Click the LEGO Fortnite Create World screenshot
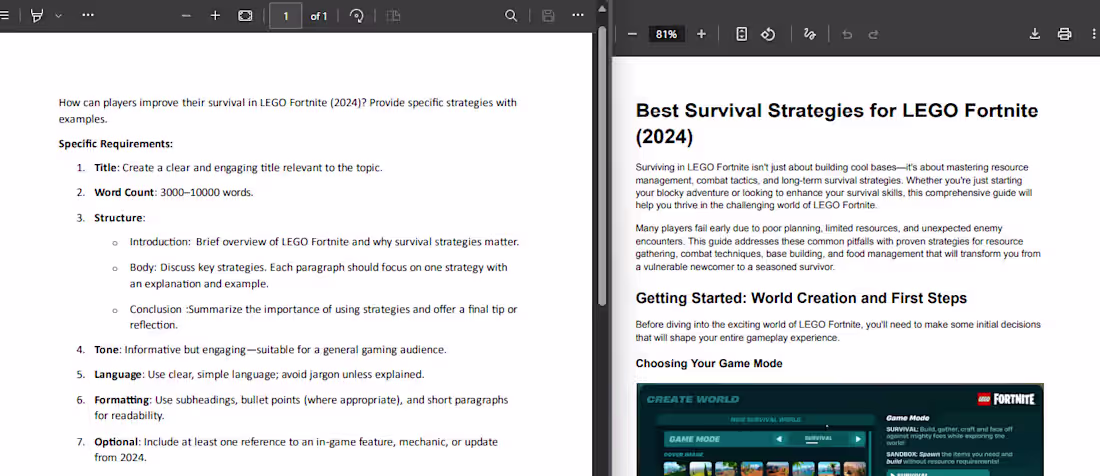 840,429
